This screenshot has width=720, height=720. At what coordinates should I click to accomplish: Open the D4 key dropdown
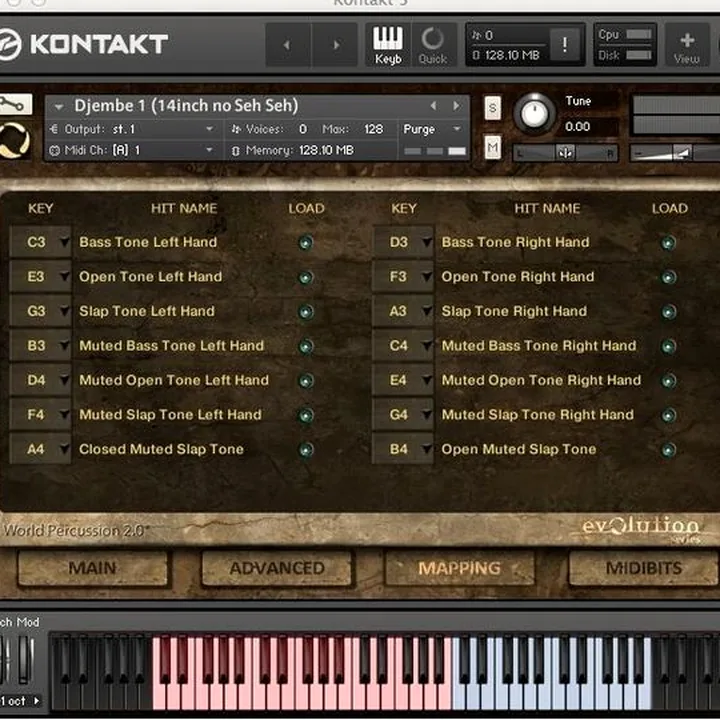(x=41, y=380)
